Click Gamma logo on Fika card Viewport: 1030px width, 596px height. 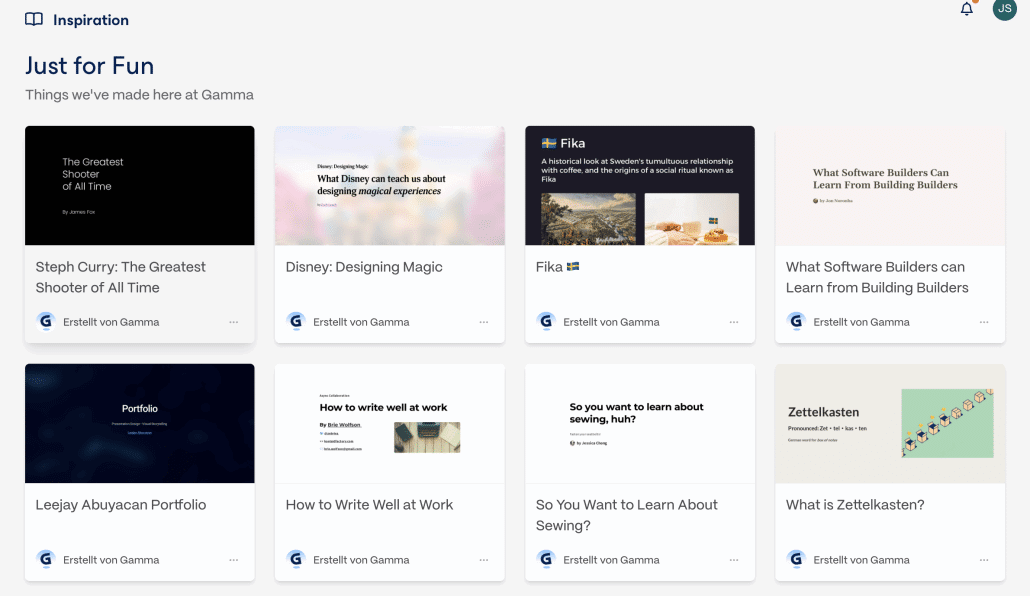click(546, 321)
